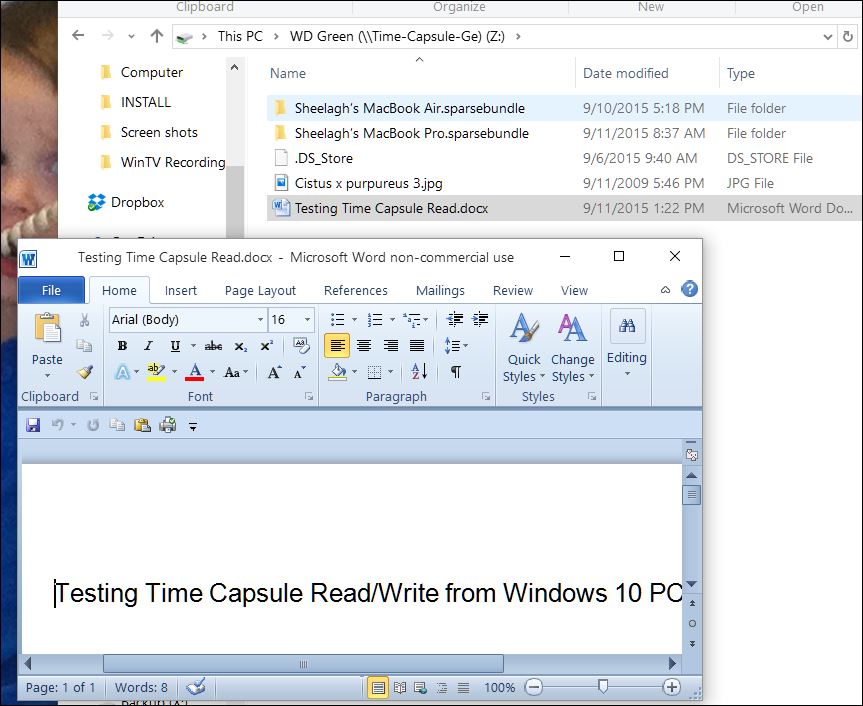The height and width of the screenshot is (706, 863).
Task: Click the Name column header in Explorer
Action: (288, 73)
